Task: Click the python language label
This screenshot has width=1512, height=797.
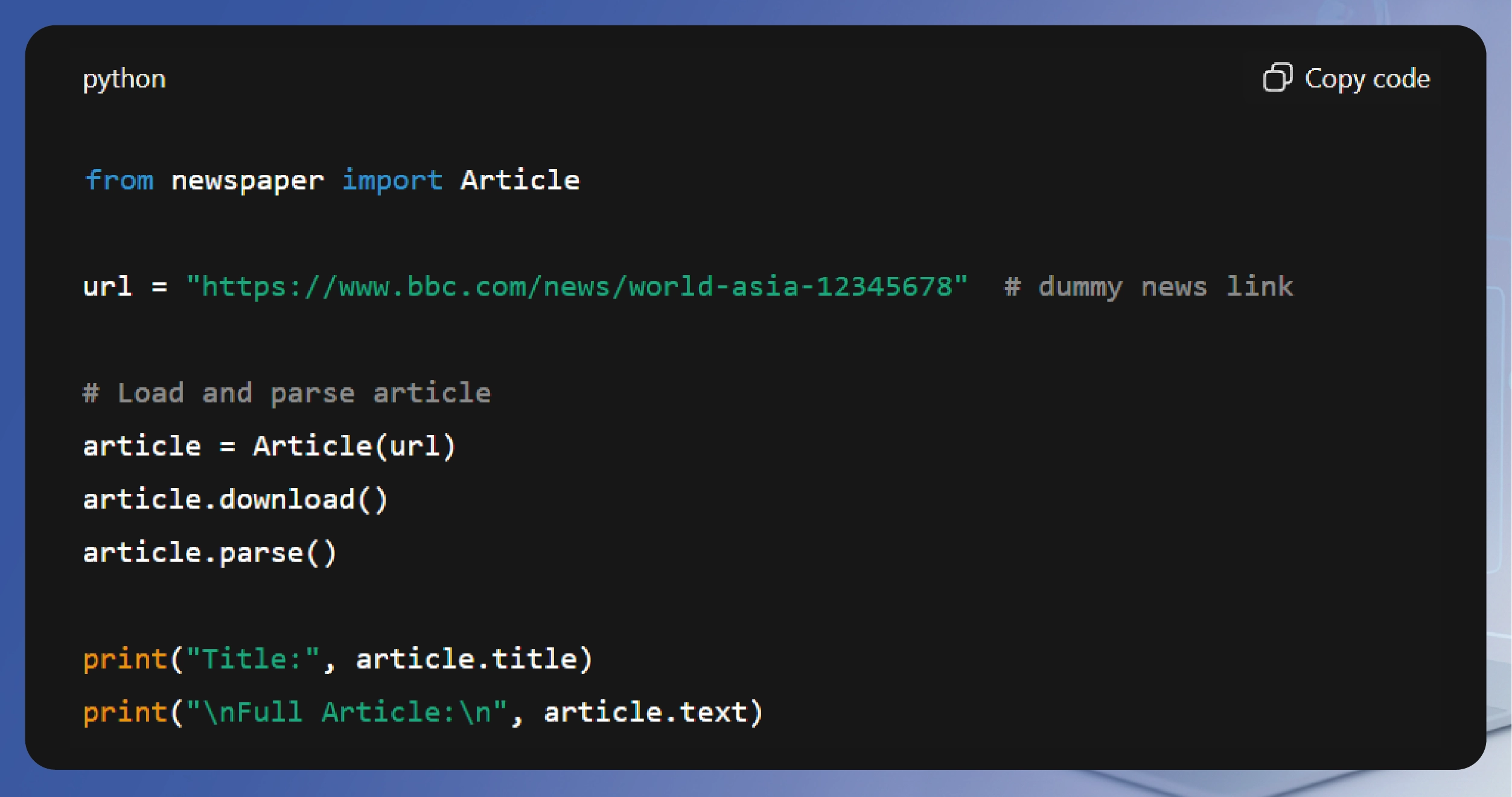Action: 124,79
